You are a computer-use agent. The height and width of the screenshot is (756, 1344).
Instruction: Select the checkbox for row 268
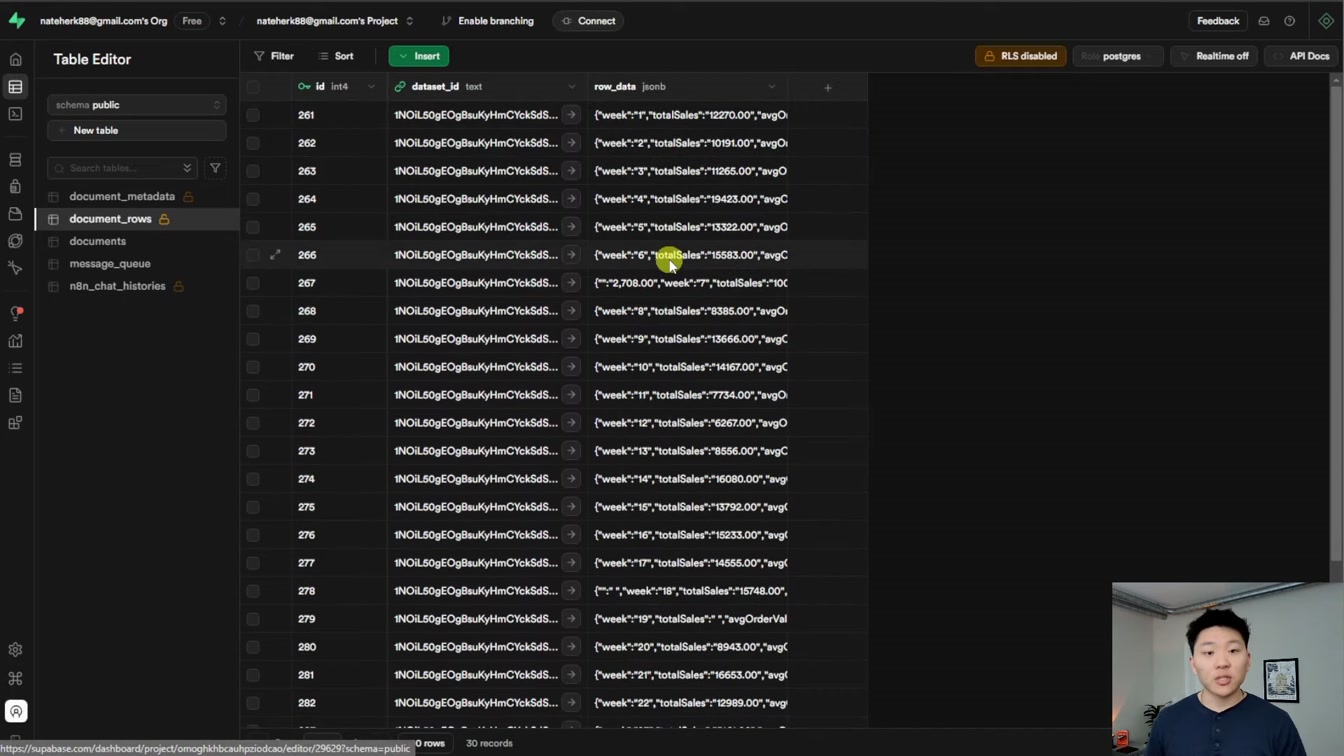pos(253,311)
